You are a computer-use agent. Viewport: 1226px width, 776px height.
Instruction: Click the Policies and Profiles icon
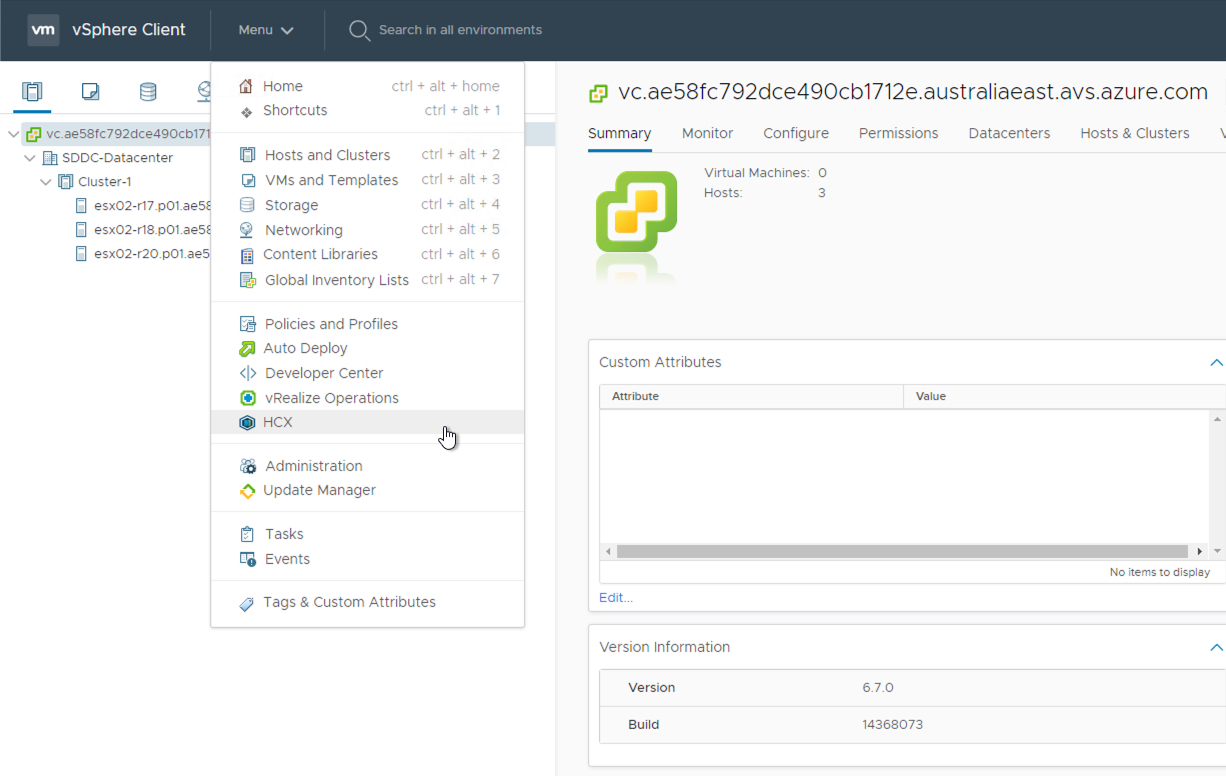[248, 324]
